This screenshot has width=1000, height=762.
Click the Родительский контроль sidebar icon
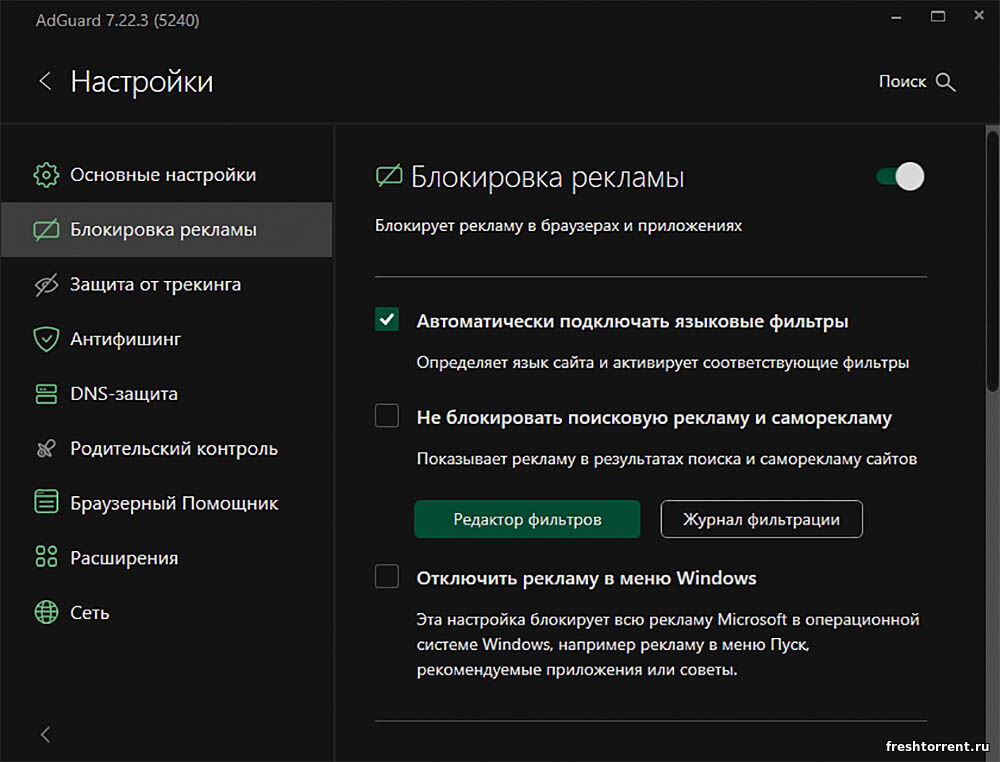point(46,449)
